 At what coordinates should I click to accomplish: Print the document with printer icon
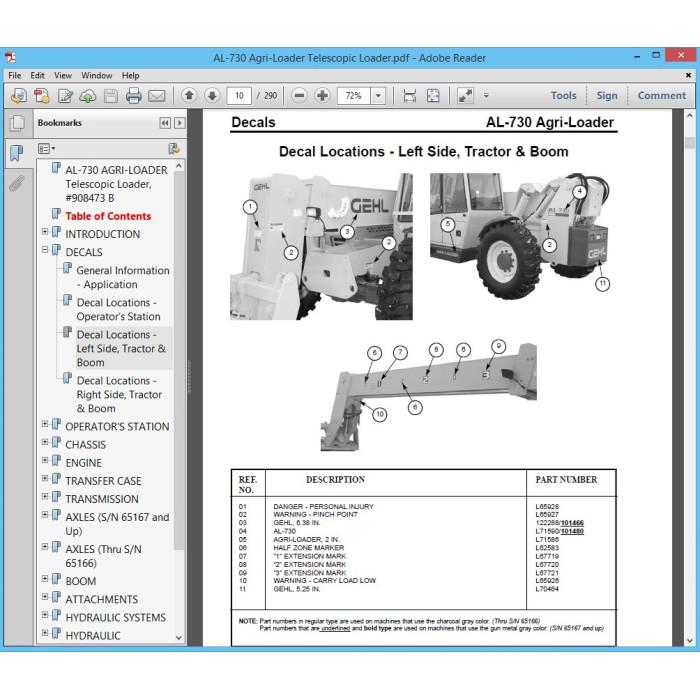tap(133, 96)
